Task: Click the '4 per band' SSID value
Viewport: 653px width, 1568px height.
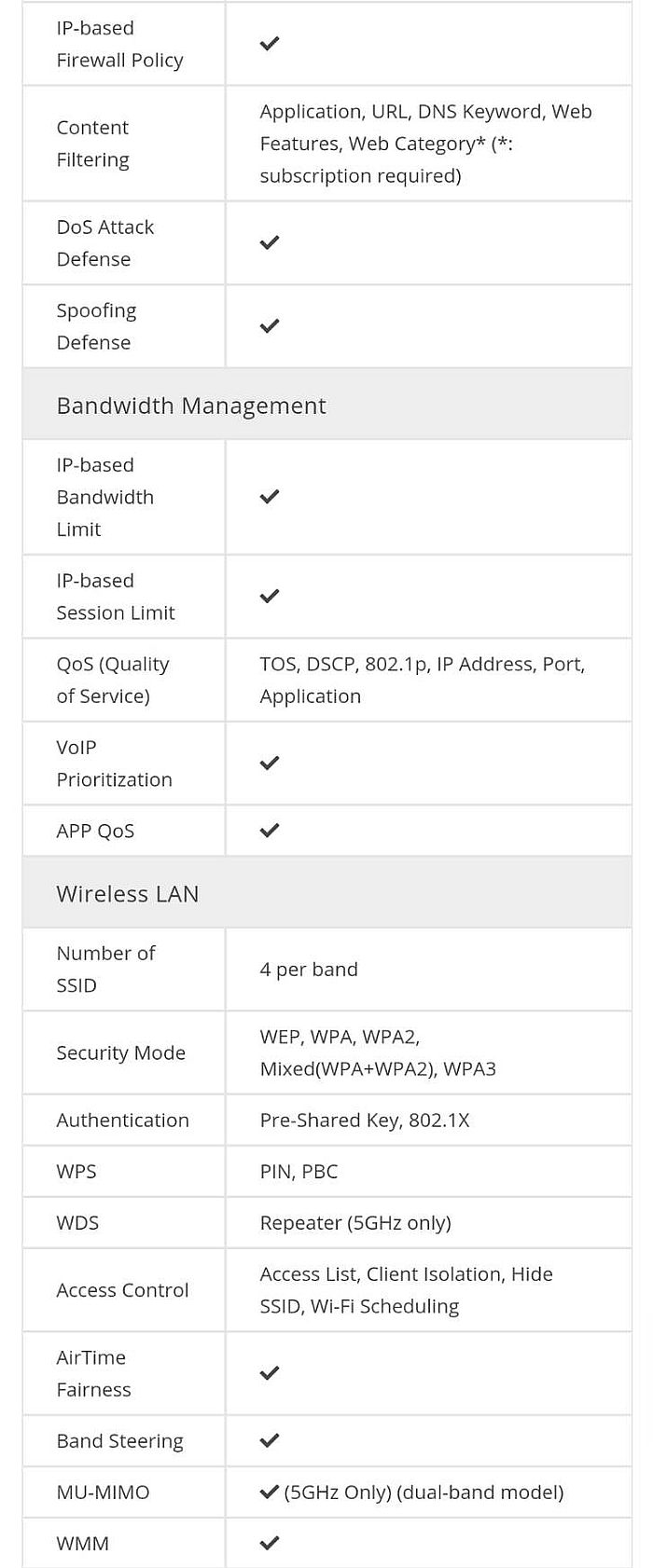Action: pos(309,970)
